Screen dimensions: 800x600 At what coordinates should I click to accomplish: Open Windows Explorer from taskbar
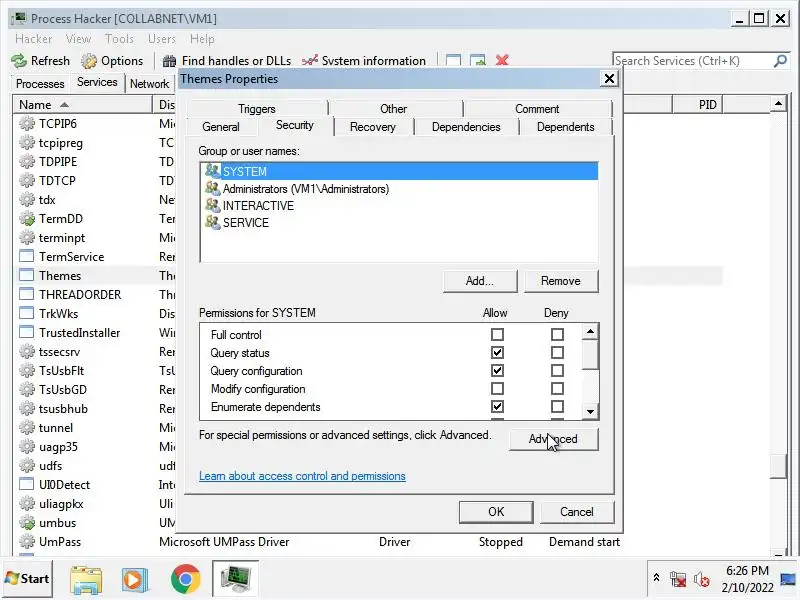pyautogui.click(x=86, y=579)
